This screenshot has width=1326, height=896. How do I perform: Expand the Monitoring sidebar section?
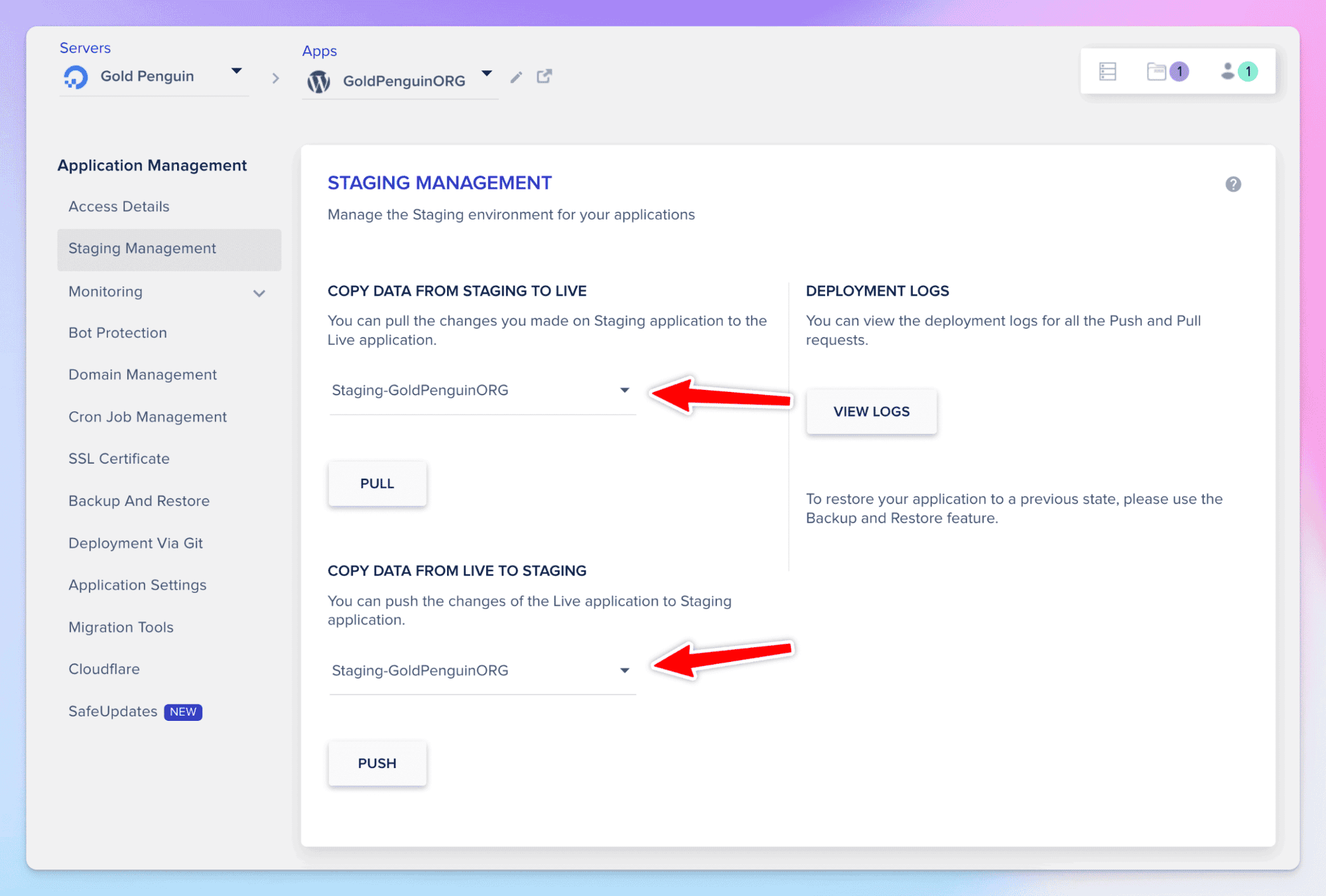tap(259, 292)
